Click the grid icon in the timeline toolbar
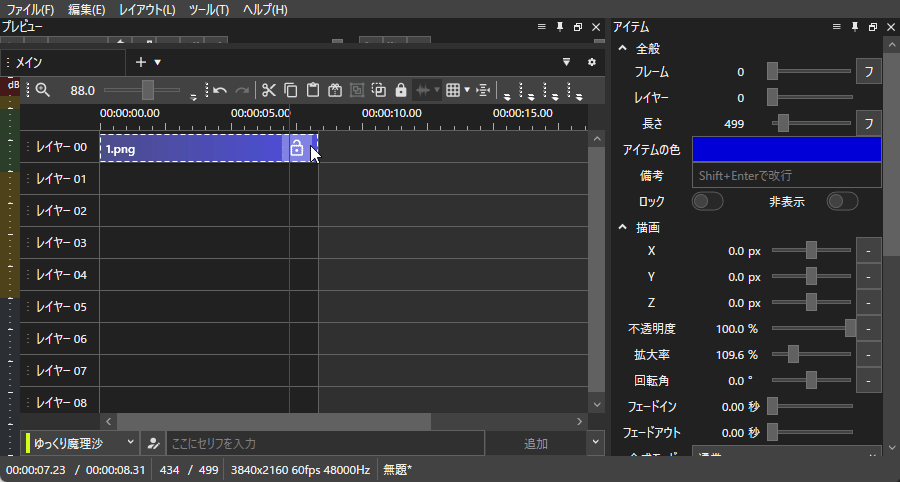 (x=453, y=90)
